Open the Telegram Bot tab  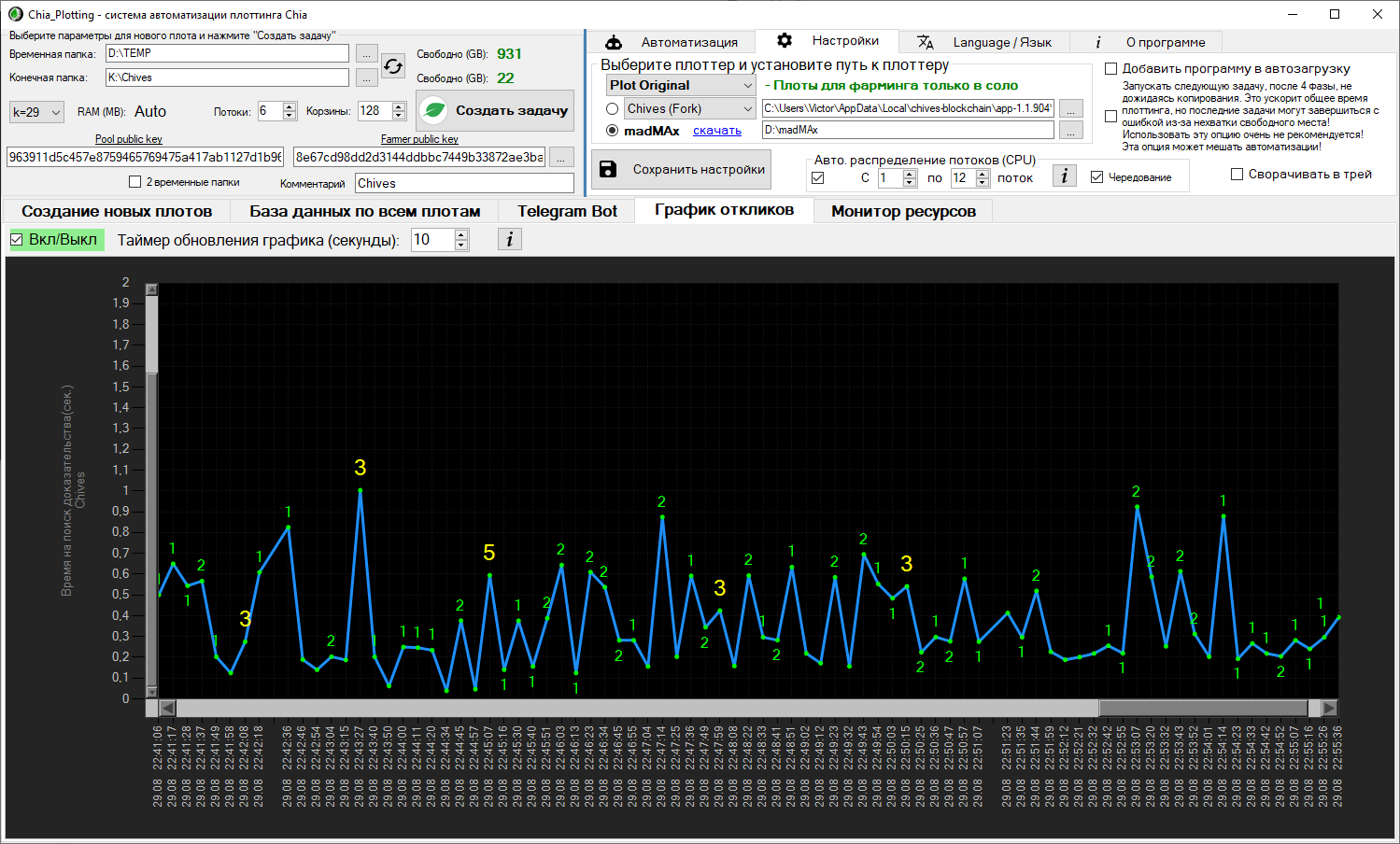567,212
